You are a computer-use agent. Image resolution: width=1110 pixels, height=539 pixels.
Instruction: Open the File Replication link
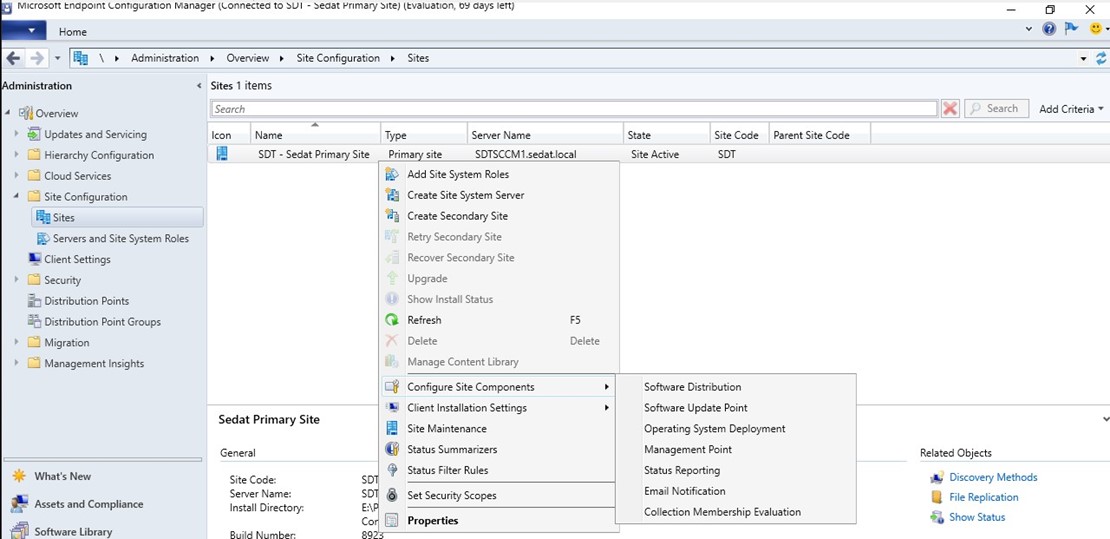coord(983,497)
